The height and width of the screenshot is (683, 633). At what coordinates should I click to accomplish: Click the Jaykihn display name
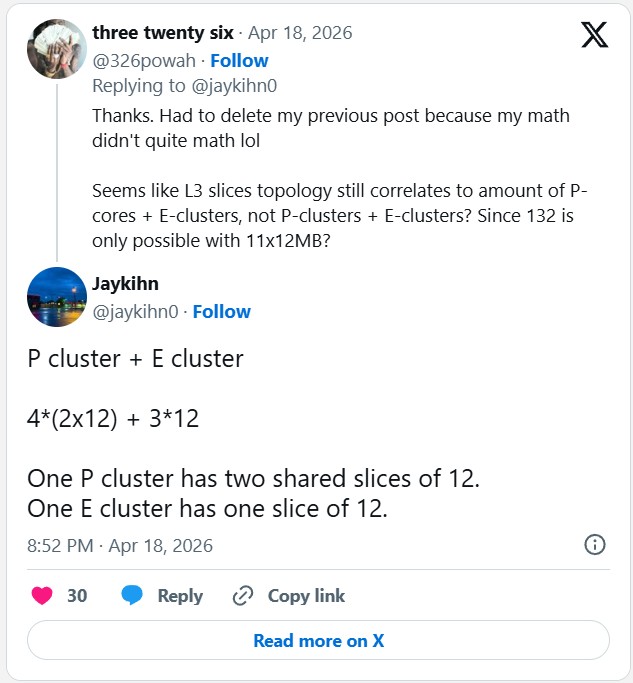pyautogui.click(x=125, y=284)
